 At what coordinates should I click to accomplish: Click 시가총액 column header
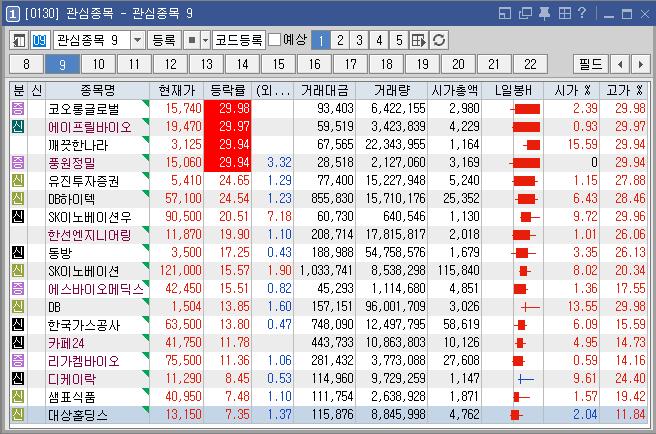tap(454, 90)
